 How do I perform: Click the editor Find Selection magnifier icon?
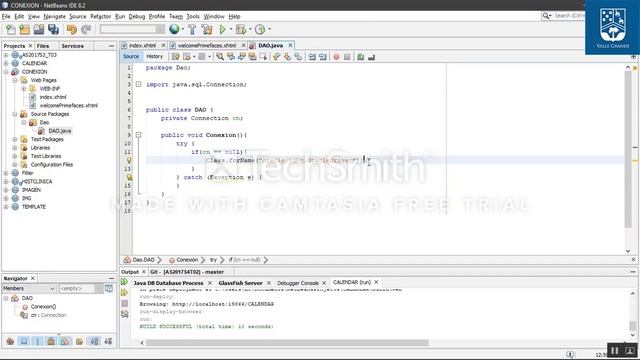[220, 57]
